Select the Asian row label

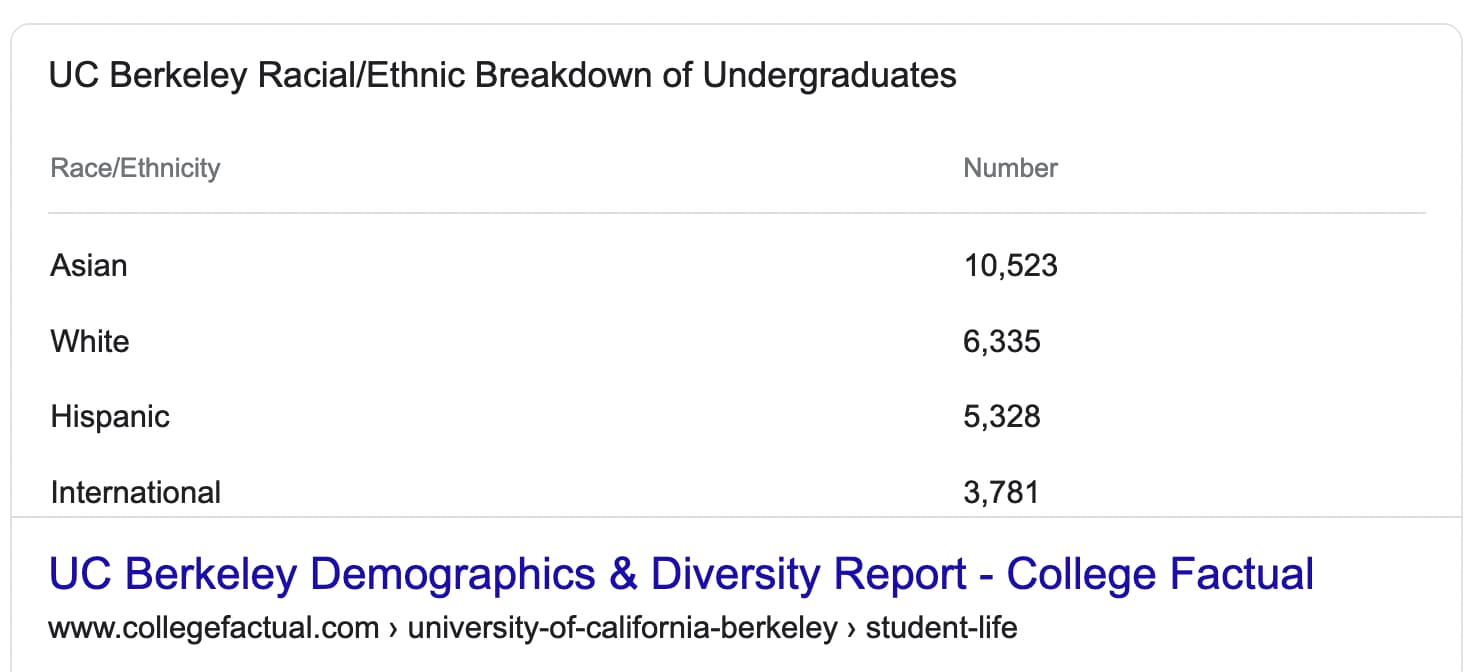(x=89, y=265)
